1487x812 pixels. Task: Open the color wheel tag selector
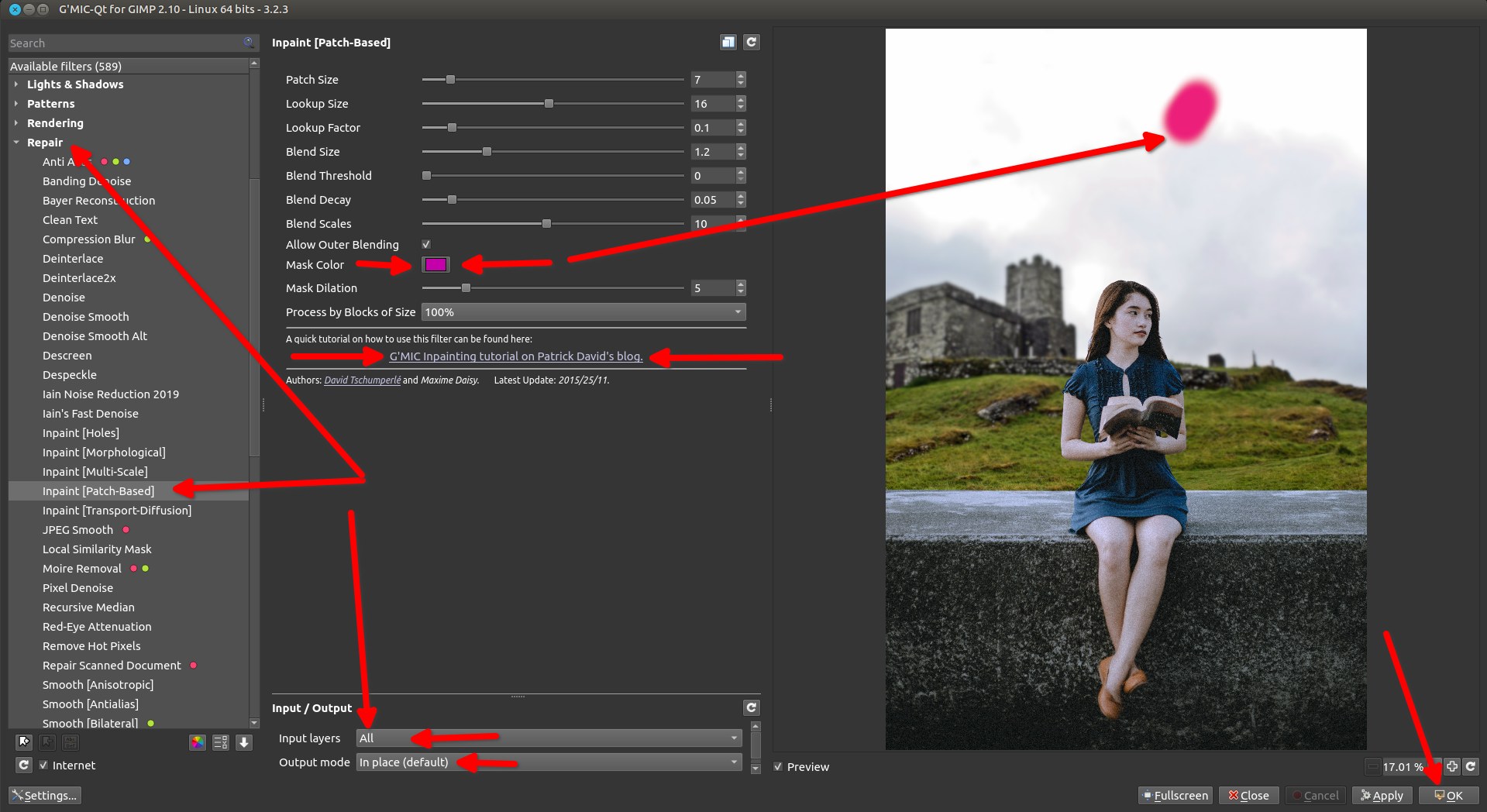[x=198, y=742]
